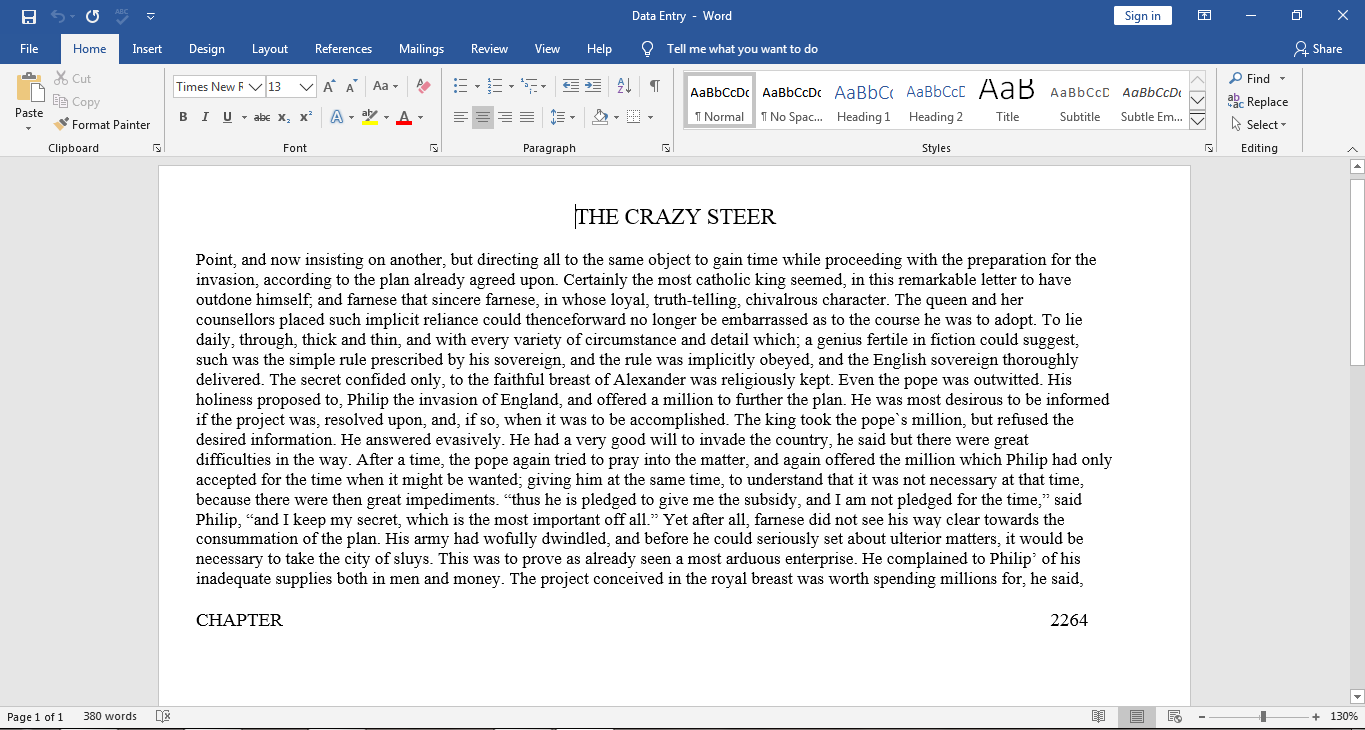The image size is (1365, 730).
Task: Click the Sort icon in Paragraph group
Action: pyautogui.click(x=624, y=87)
